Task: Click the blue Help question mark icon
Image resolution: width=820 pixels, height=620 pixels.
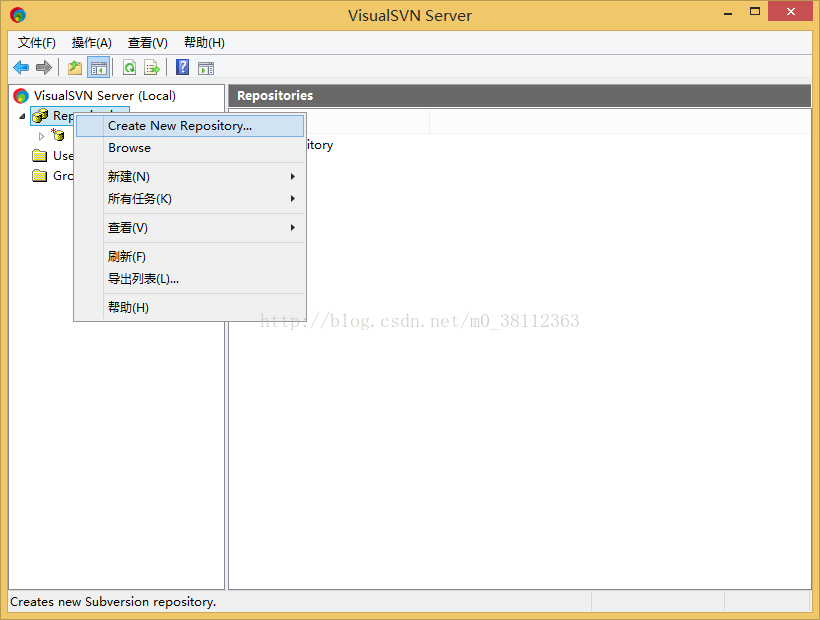Action: (183, 67)
